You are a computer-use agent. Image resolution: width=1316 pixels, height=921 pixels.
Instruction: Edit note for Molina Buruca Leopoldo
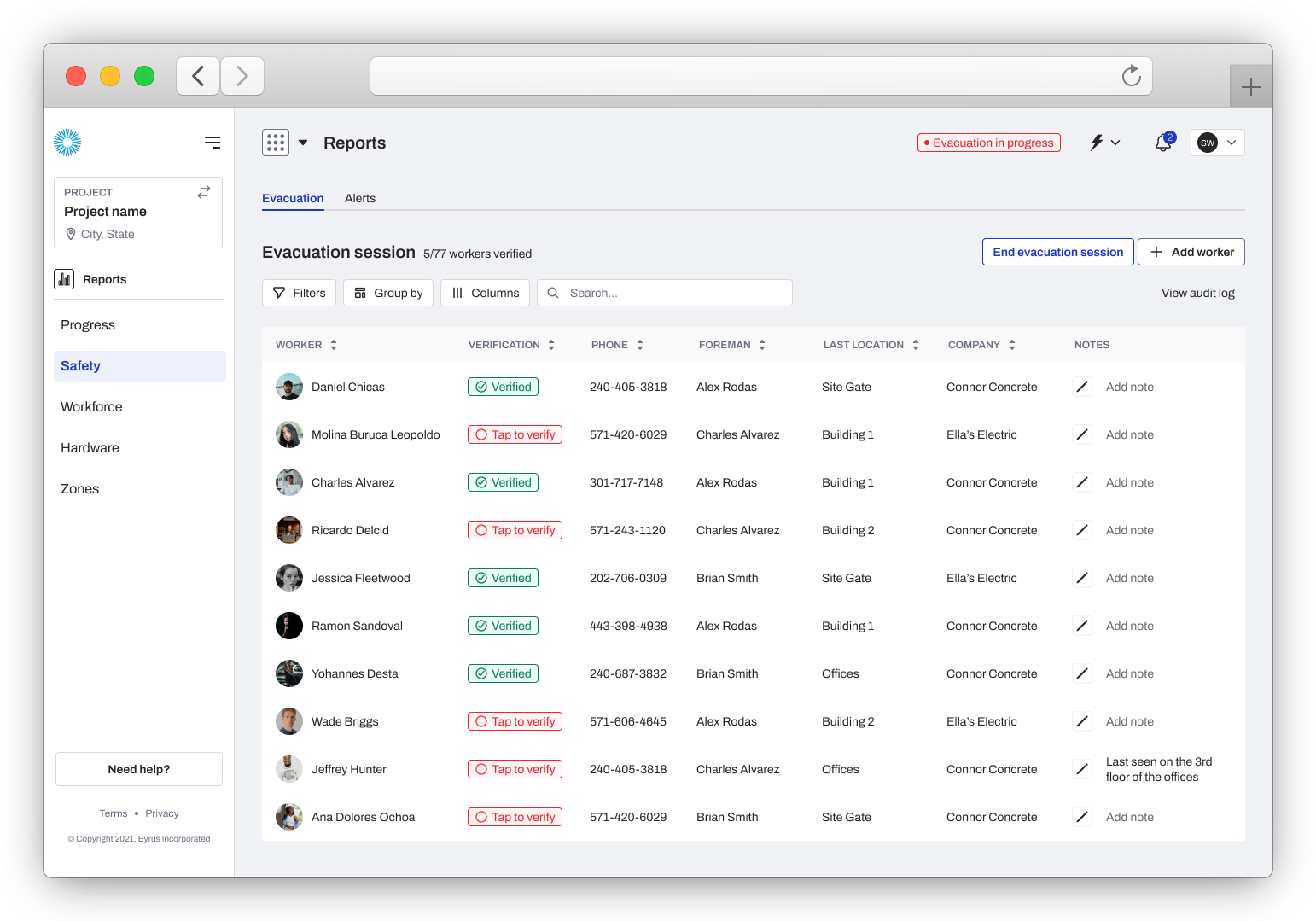[1082, 434]
